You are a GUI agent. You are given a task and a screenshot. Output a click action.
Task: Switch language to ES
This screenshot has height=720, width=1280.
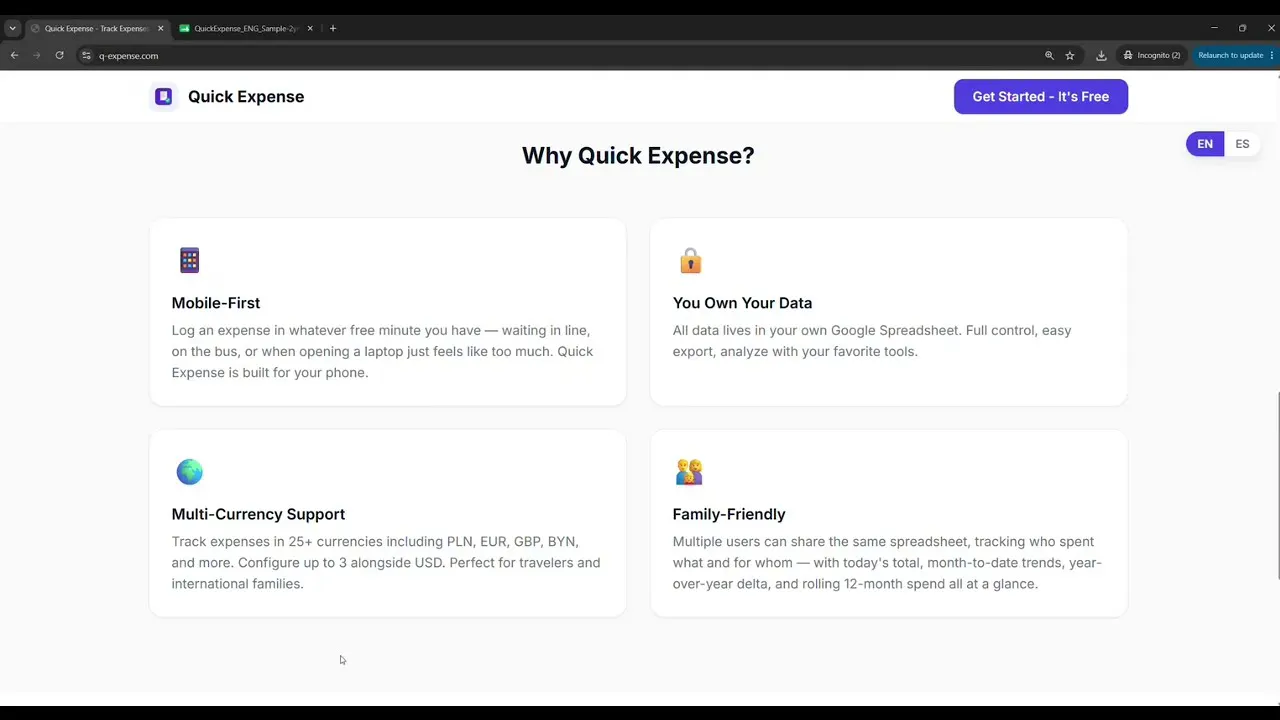(1242, 144)
